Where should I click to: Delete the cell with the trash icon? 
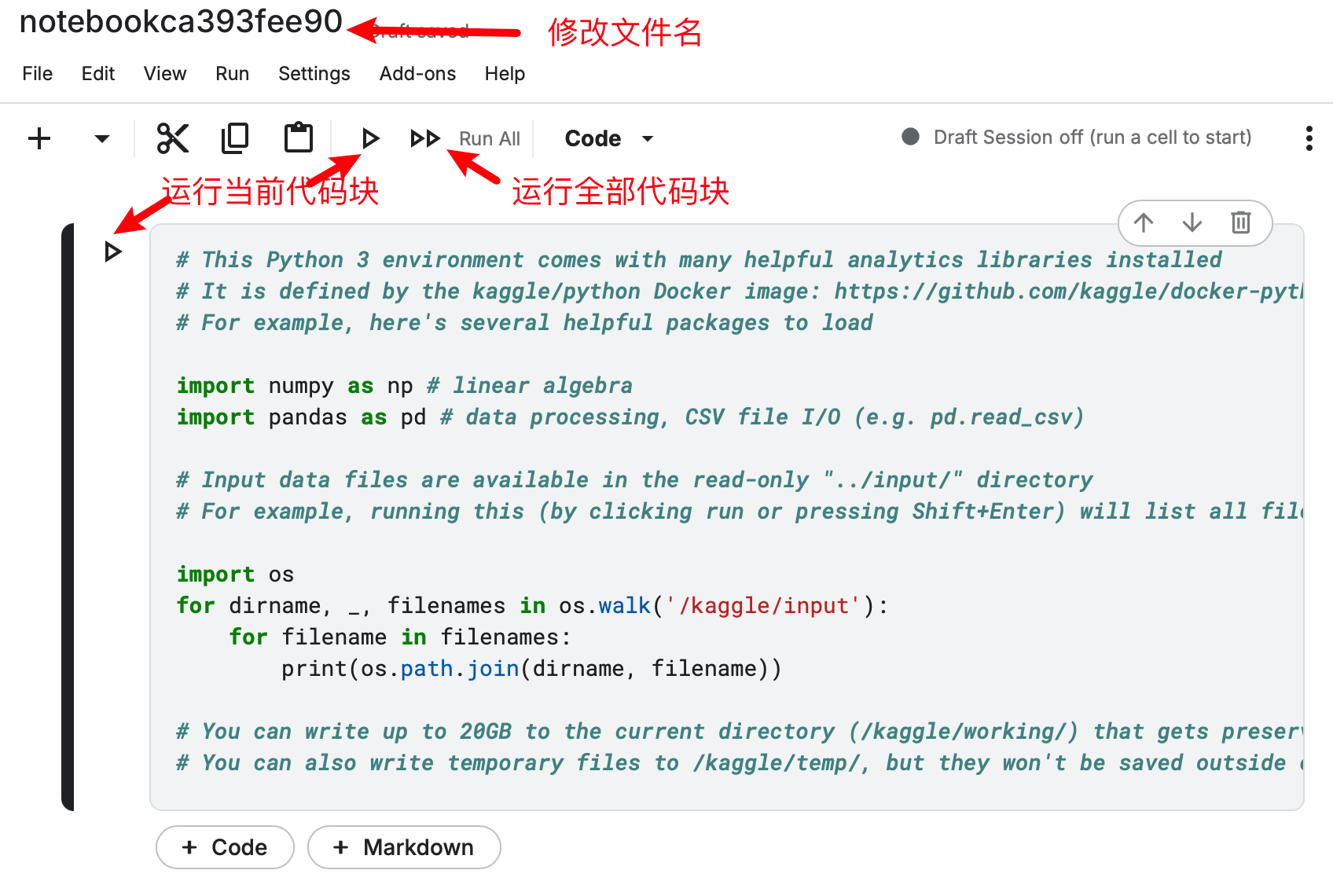(1241, 223)
